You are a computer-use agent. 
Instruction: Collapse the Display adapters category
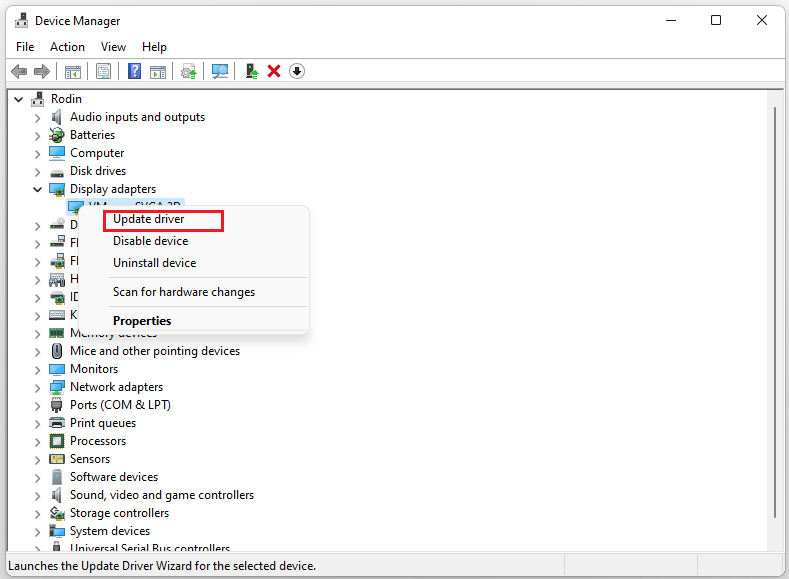38,189
